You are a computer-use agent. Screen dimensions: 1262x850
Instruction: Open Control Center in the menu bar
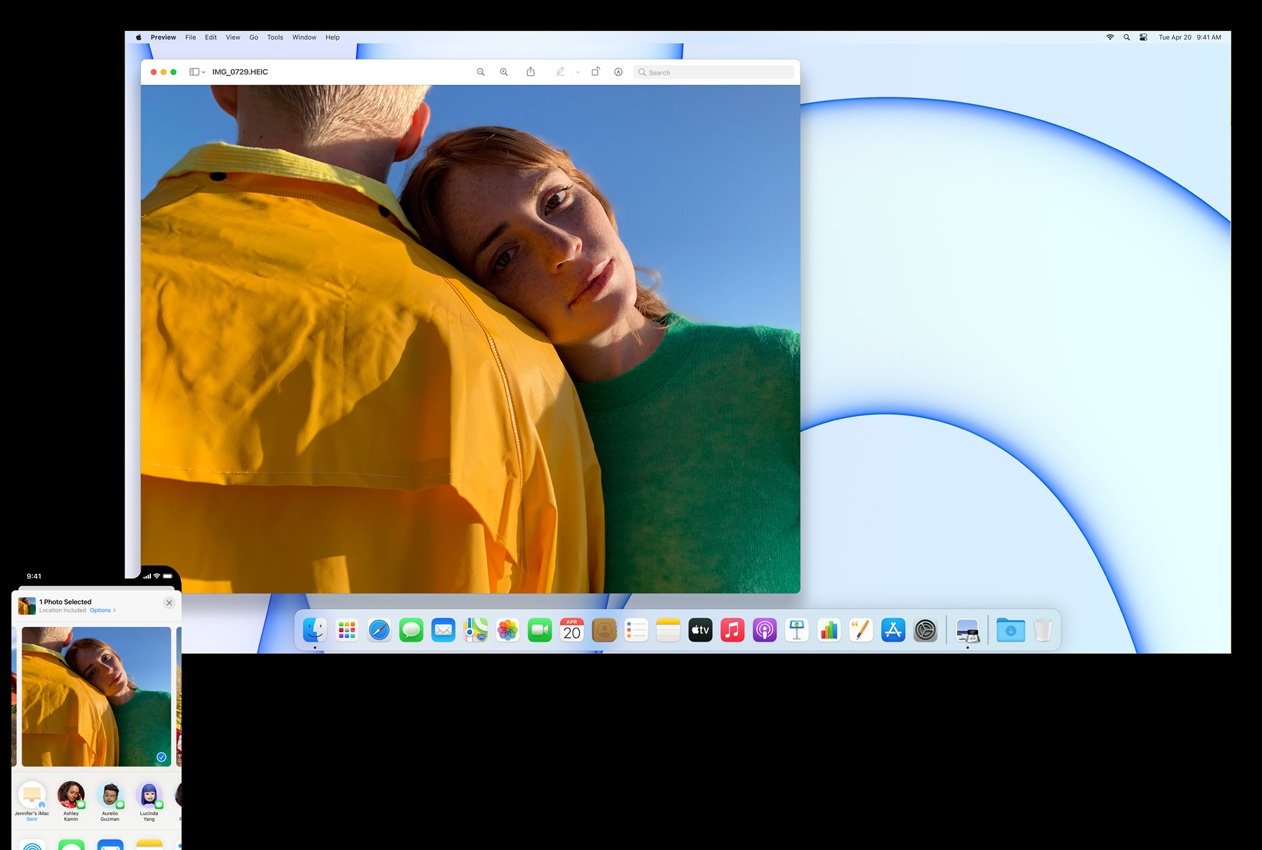click(x=1143, y=37)
